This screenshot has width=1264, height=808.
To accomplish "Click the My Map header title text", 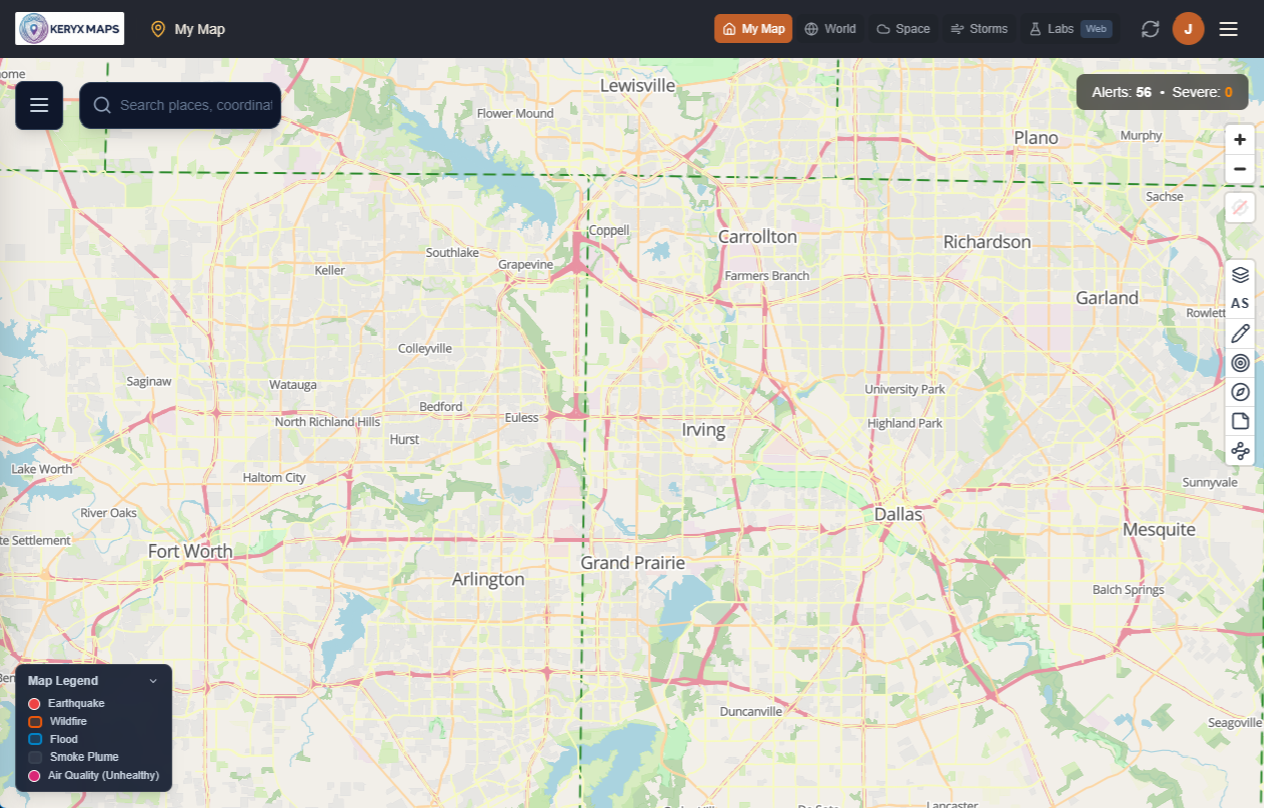I will point(200,29).
